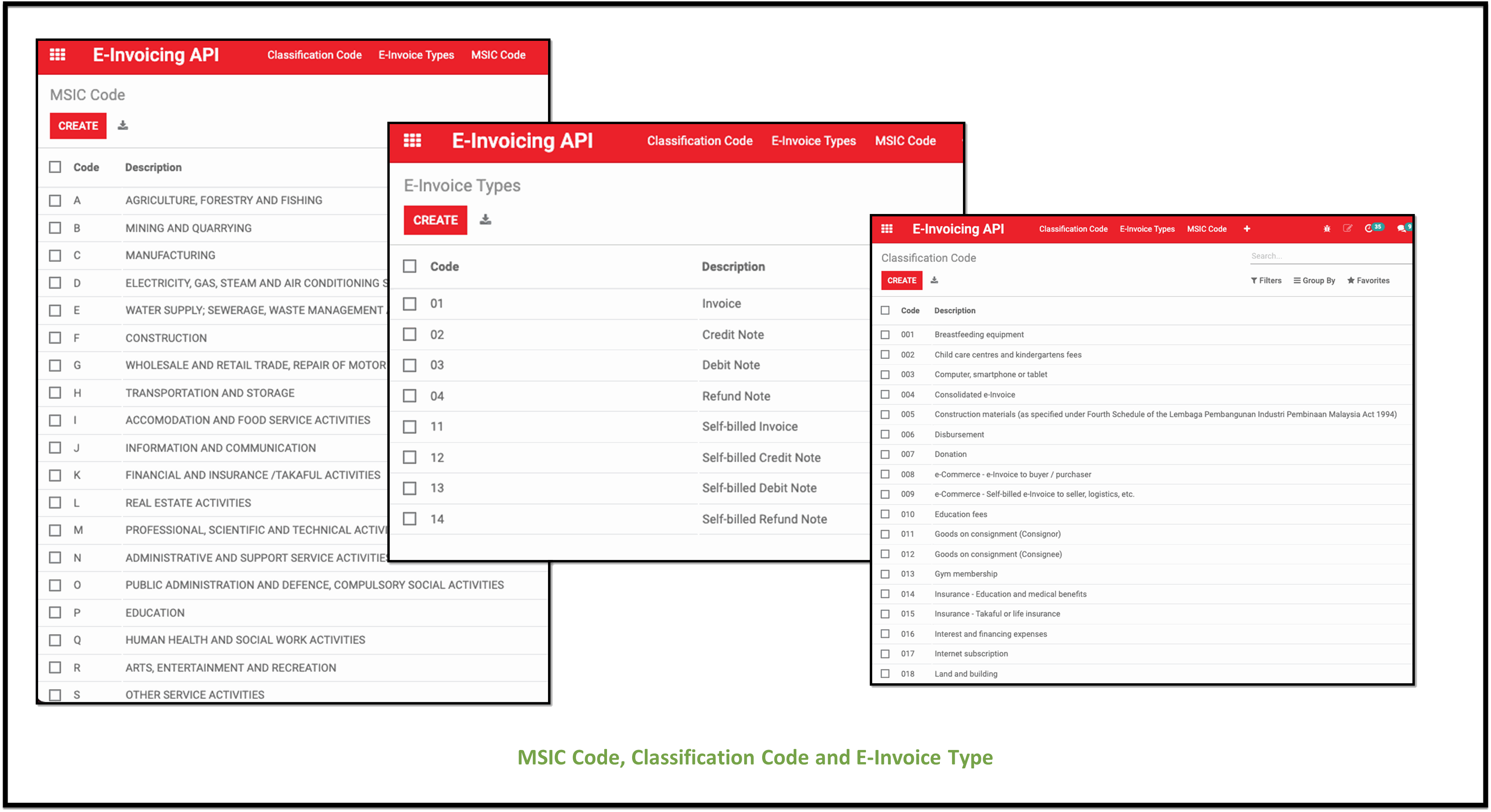Click CREATE in Classification Code window

[x=902, y=280]
